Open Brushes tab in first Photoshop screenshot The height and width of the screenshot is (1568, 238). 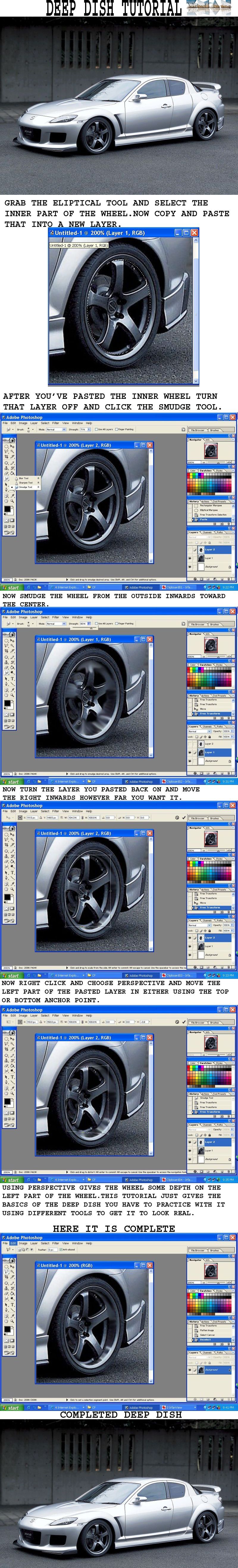215,430
